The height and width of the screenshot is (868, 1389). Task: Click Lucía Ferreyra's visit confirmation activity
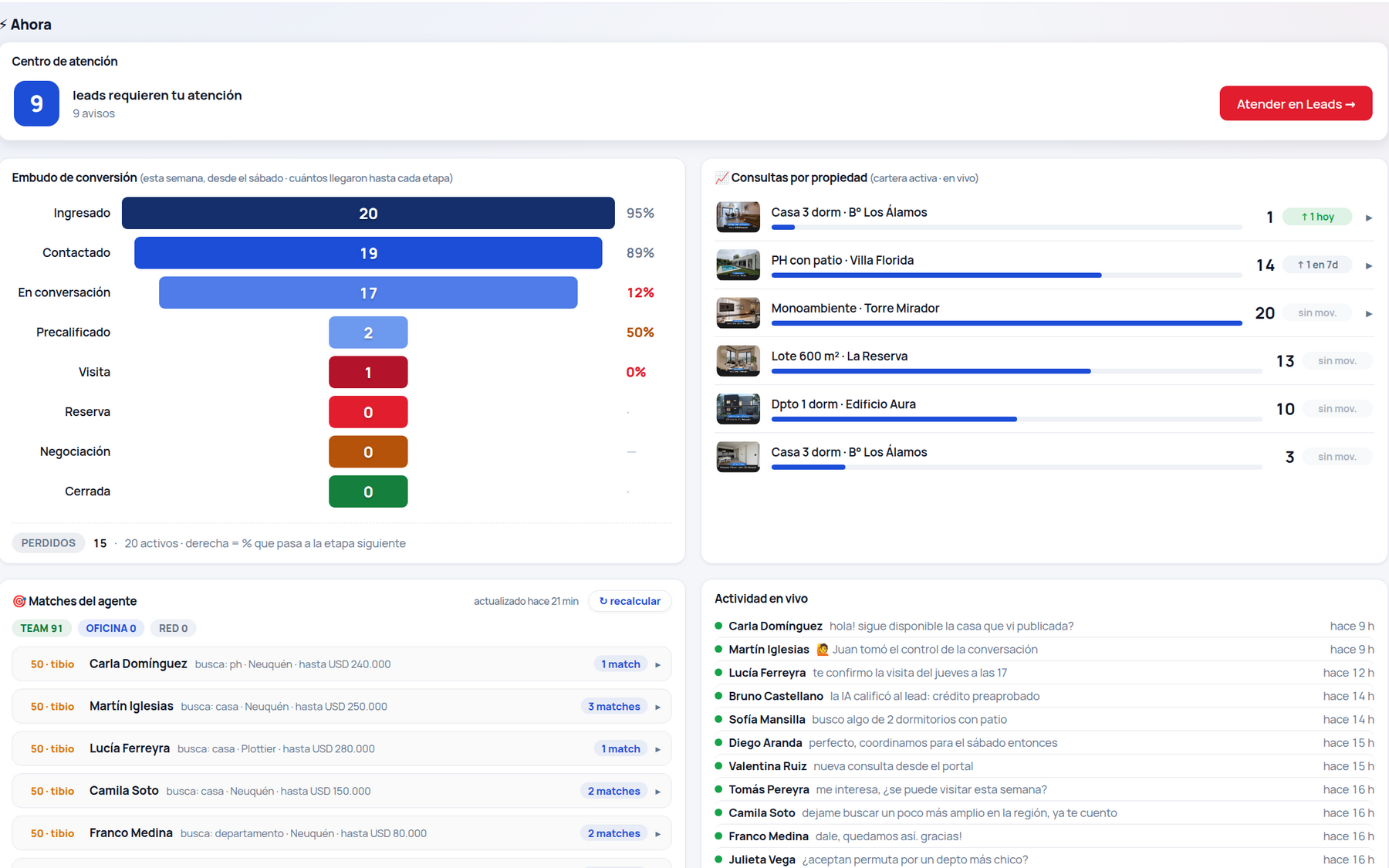tap(1044, 673)
